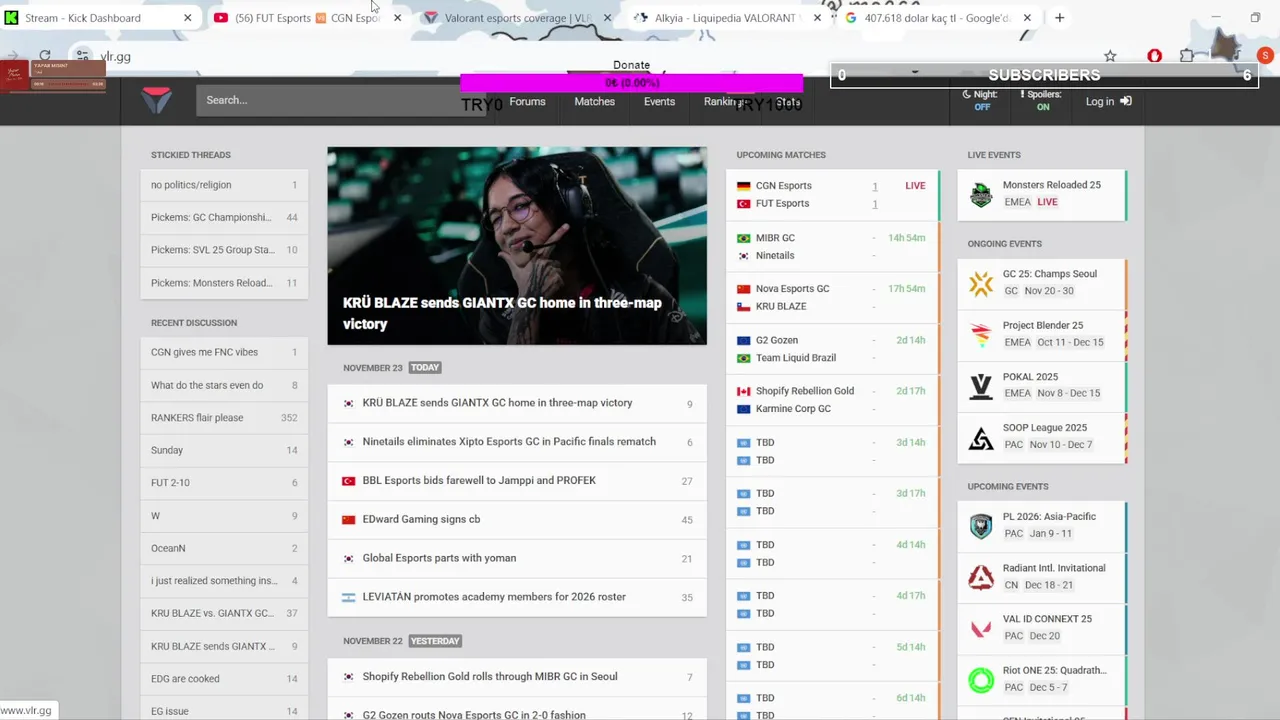This screenshot has height=720, width=1280.
Task: Open 'LEVIATÁN promotes academy members' article
Action: tap(517, 597)
